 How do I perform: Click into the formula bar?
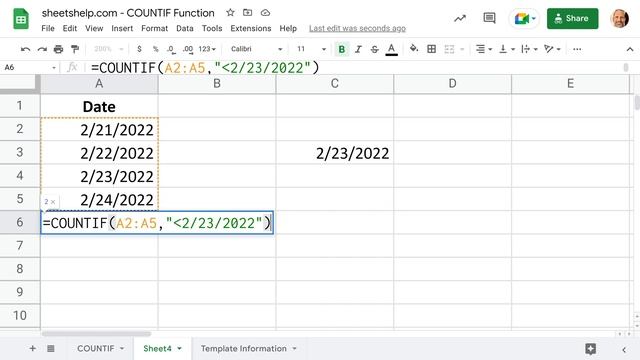(x=355, y=67)
